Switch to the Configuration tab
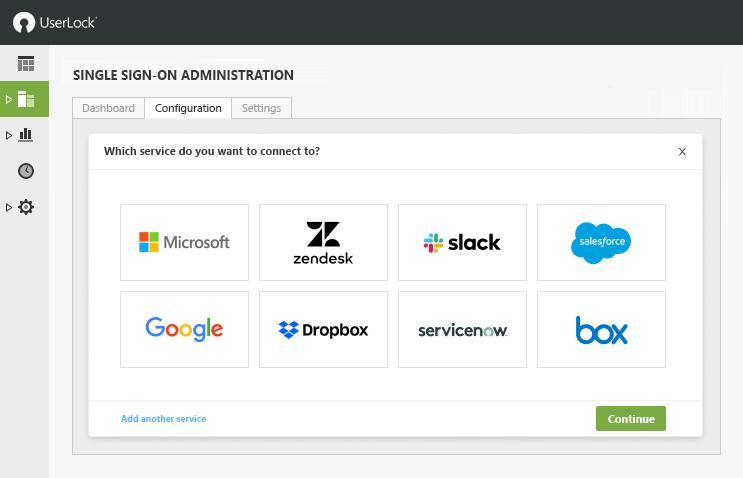The width and height of the screenshot is (743, 478). pyautogui.click(x=188, y=108)
